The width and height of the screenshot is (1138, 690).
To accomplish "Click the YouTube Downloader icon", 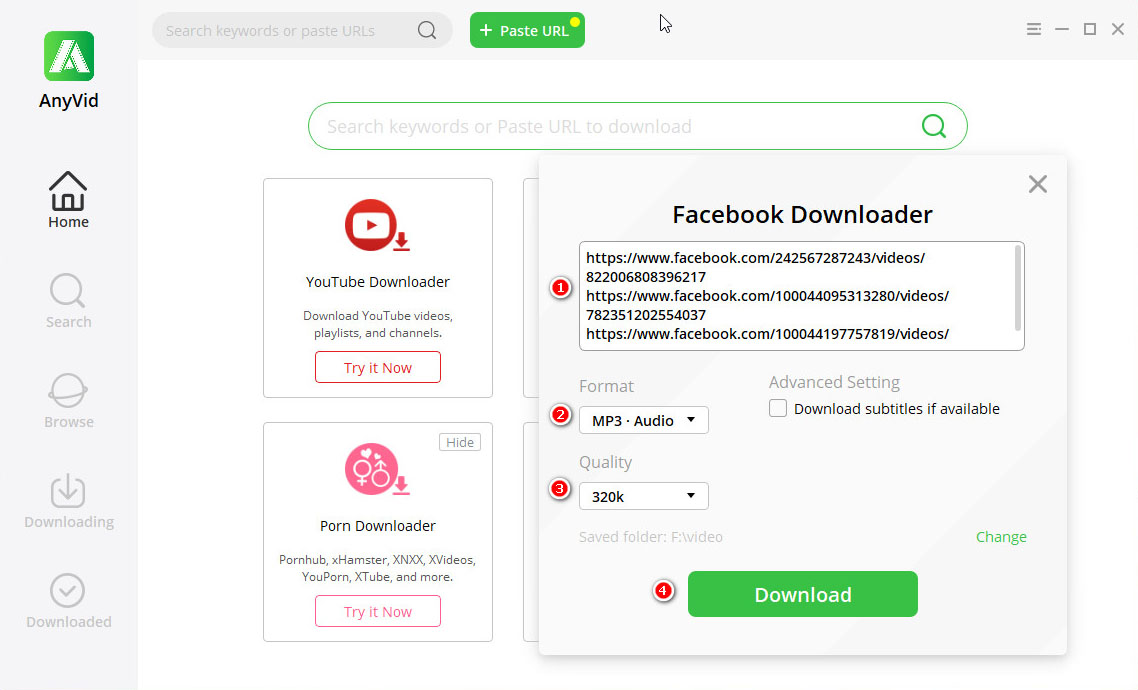I will [376, 226].
